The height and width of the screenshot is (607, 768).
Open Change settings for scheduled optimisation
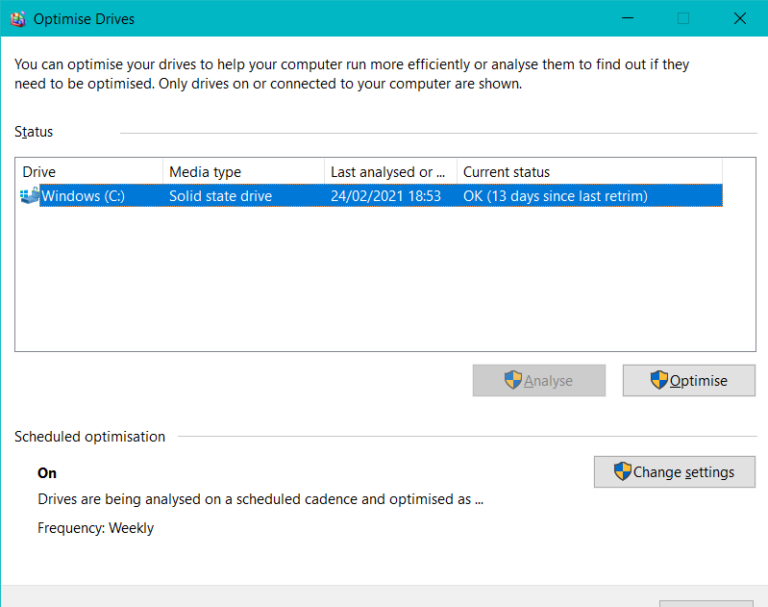(x=674, y=472)
